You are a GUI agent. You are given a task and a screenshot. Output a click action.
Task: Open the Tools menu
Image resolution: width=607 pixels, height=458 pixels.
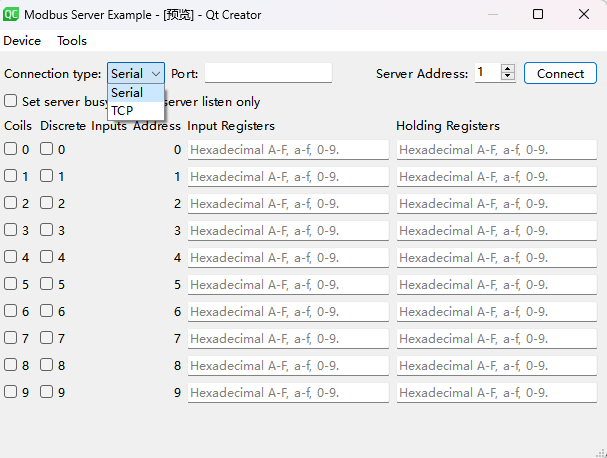72,41
